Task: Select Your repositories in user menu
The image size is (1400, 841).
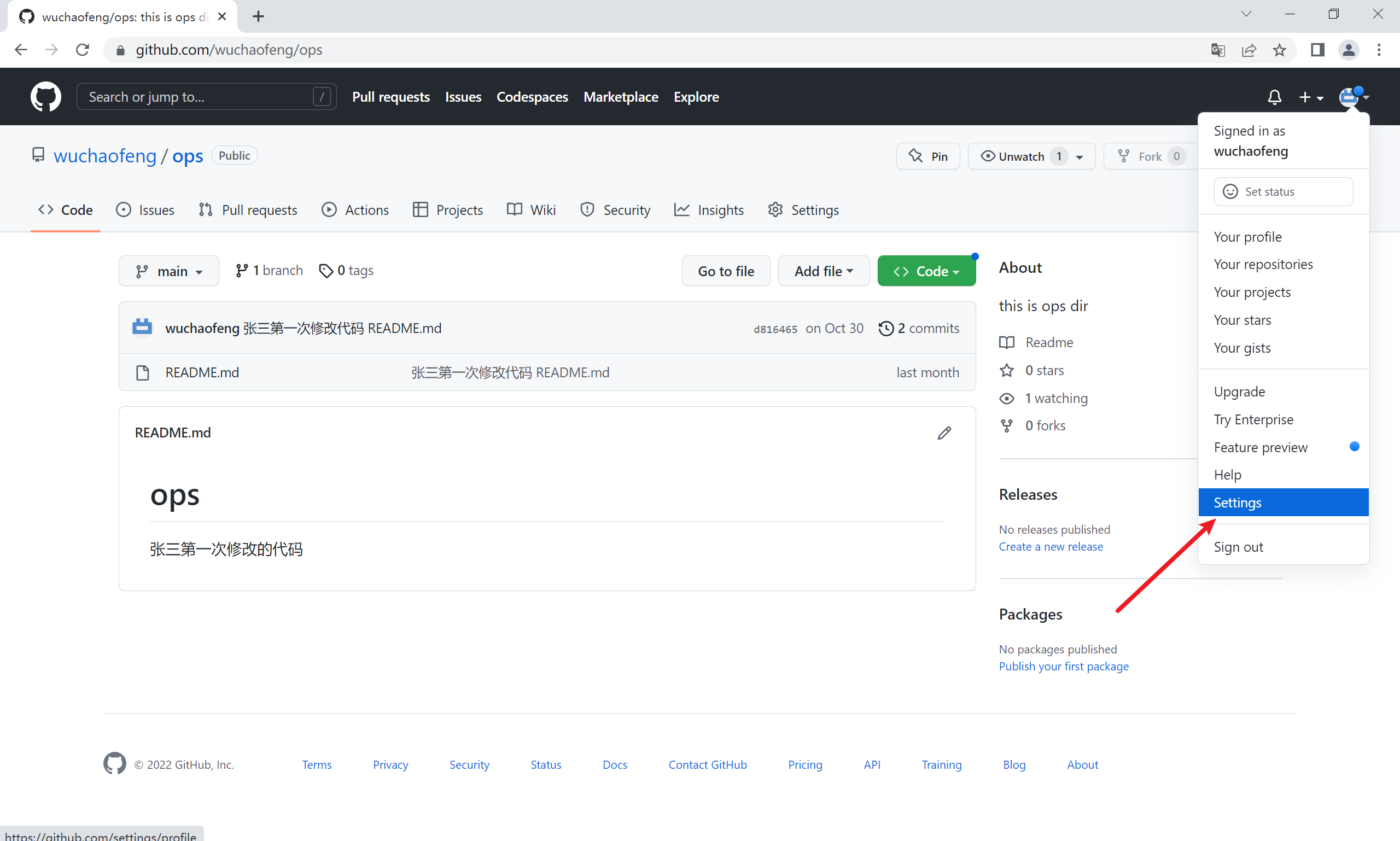Action: [x=1283, y=265]
